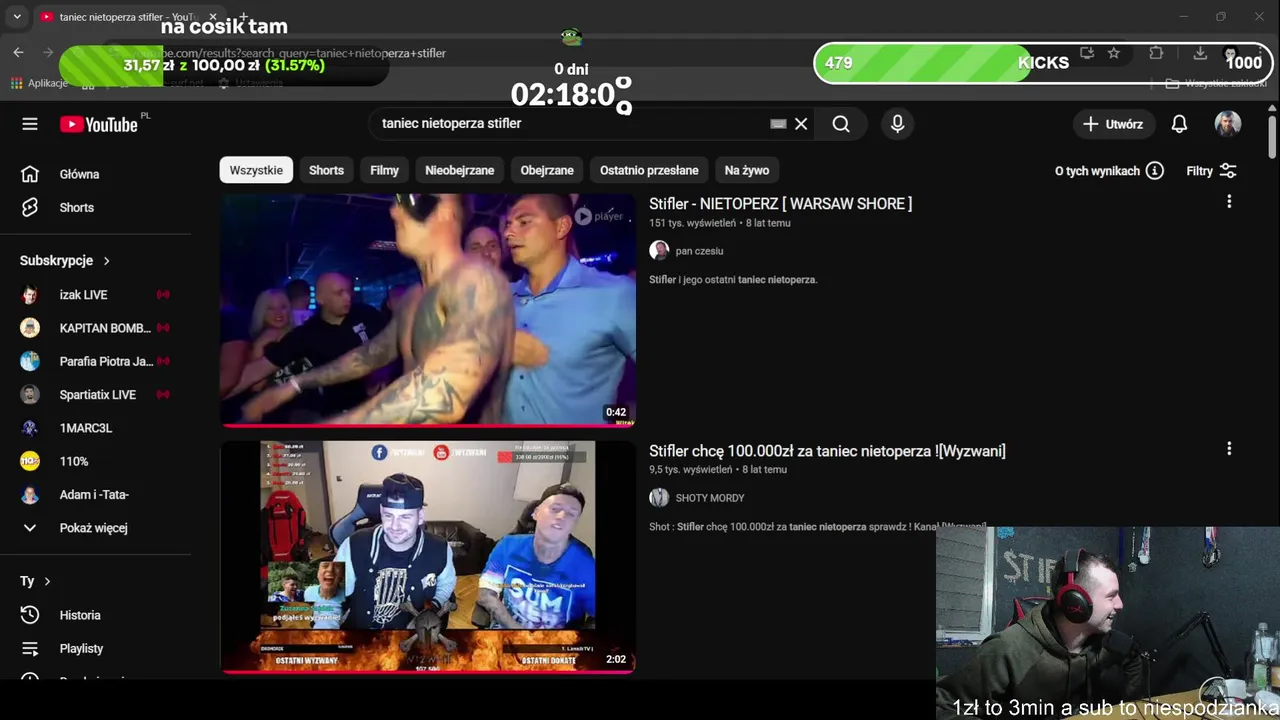Click the Historia clock icon
Screen dimensions: 1280x720
tap(30, 615)
